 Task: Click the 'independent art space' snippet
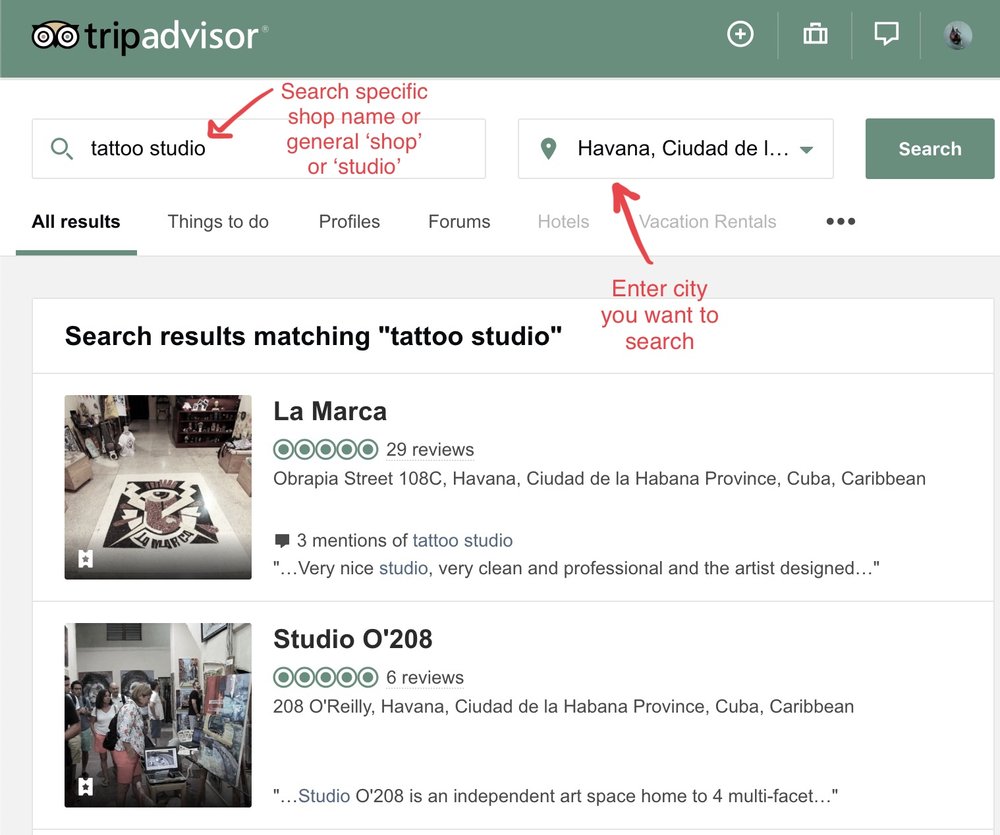click(555, 796)
